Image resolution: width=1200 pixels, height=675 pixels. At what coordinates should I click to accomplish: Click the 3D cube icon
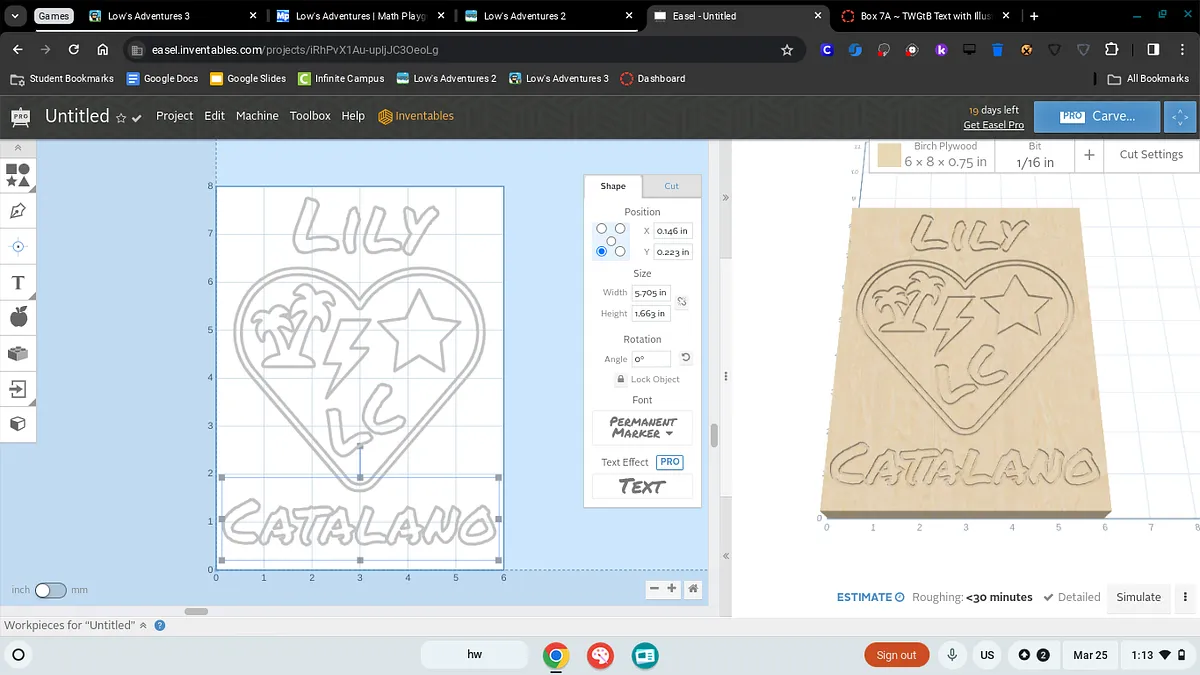click(x=18, y=424)
